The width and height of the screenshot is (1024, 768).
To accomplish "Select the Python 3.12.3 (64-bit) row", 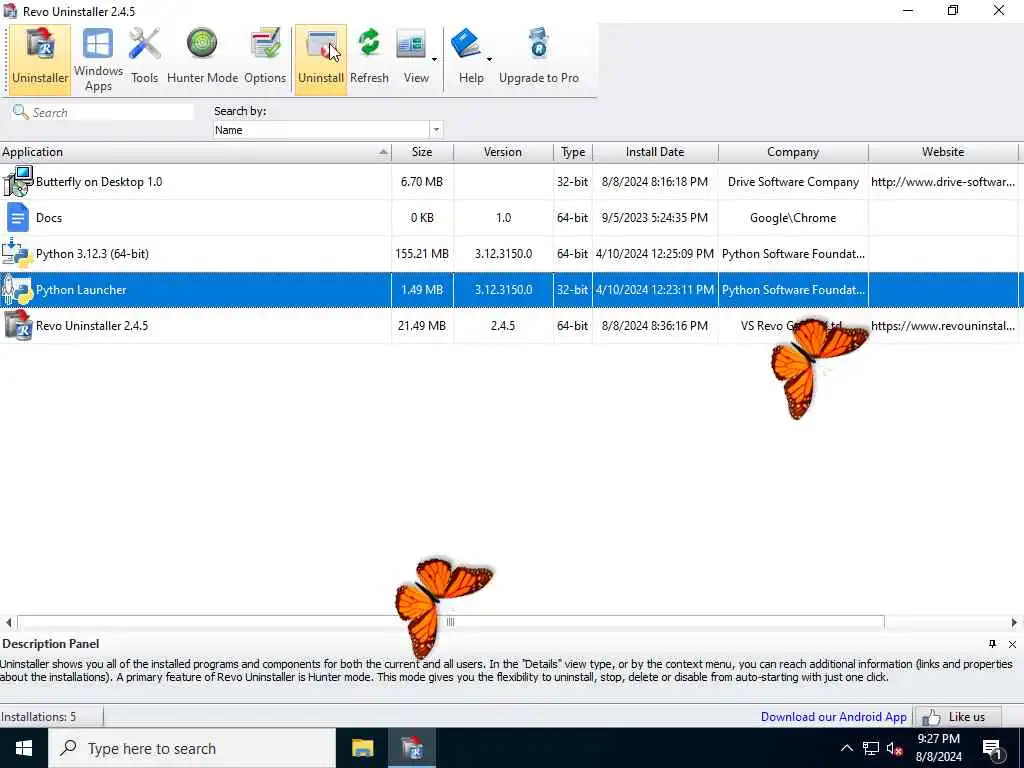I will [x=509, y=253].
